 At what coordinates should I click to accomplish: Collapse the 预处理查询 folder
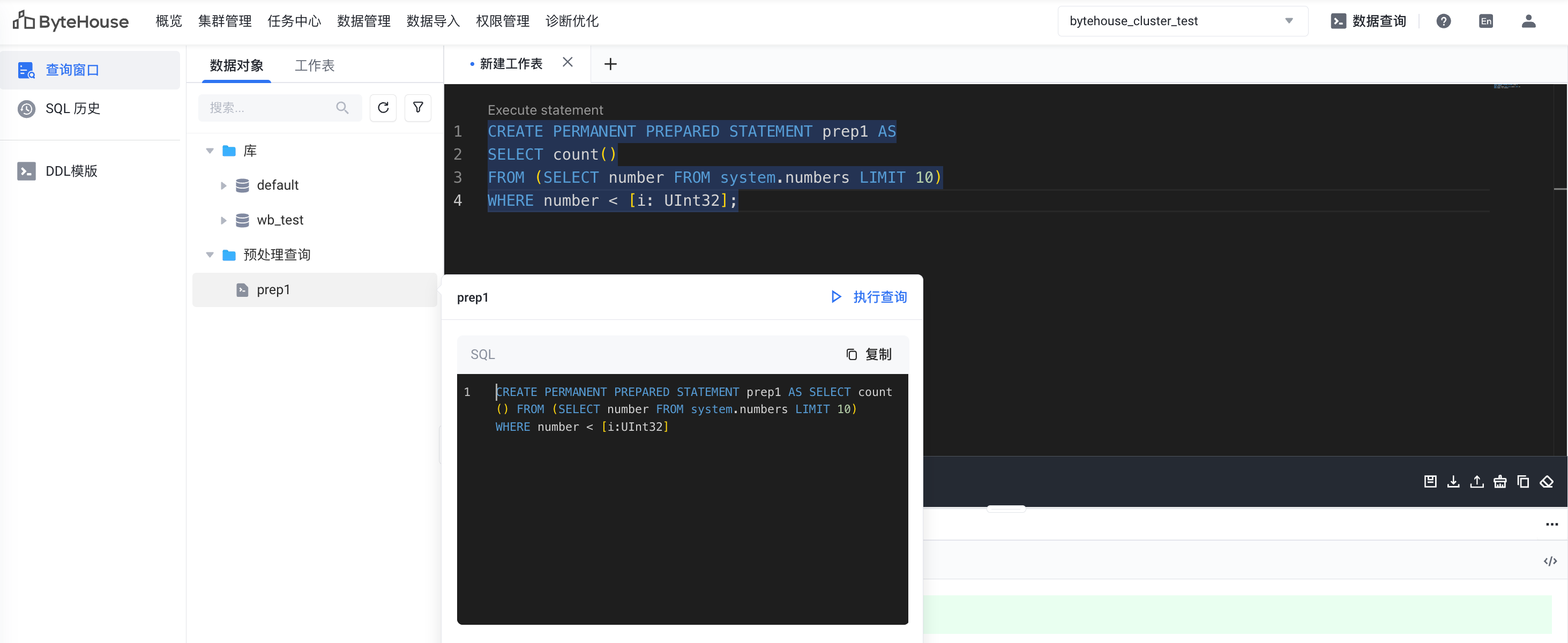pos(210,255)
